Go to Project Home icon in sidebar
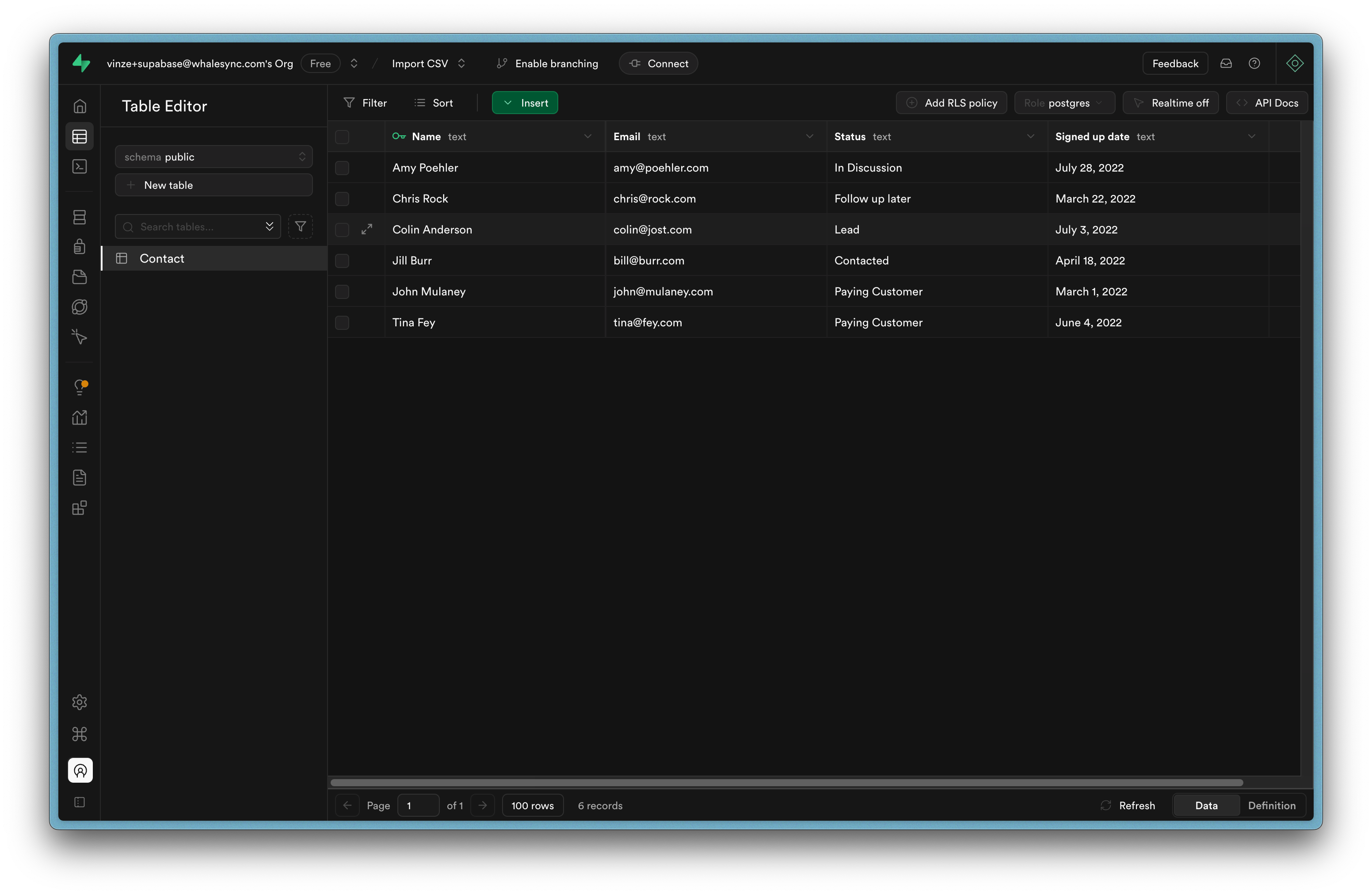This screenshot has width=1372, height=895. [x=80, y=106]
